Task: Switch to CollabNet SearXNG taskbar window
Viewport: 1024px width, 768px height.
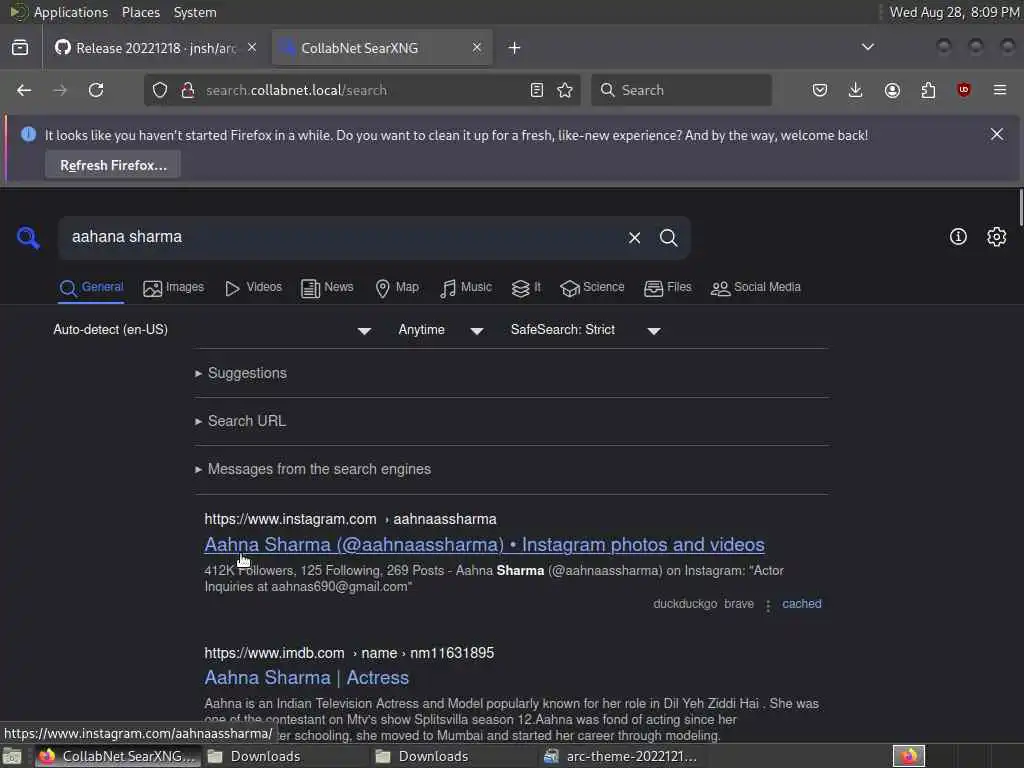Action: tap(116, 757)
